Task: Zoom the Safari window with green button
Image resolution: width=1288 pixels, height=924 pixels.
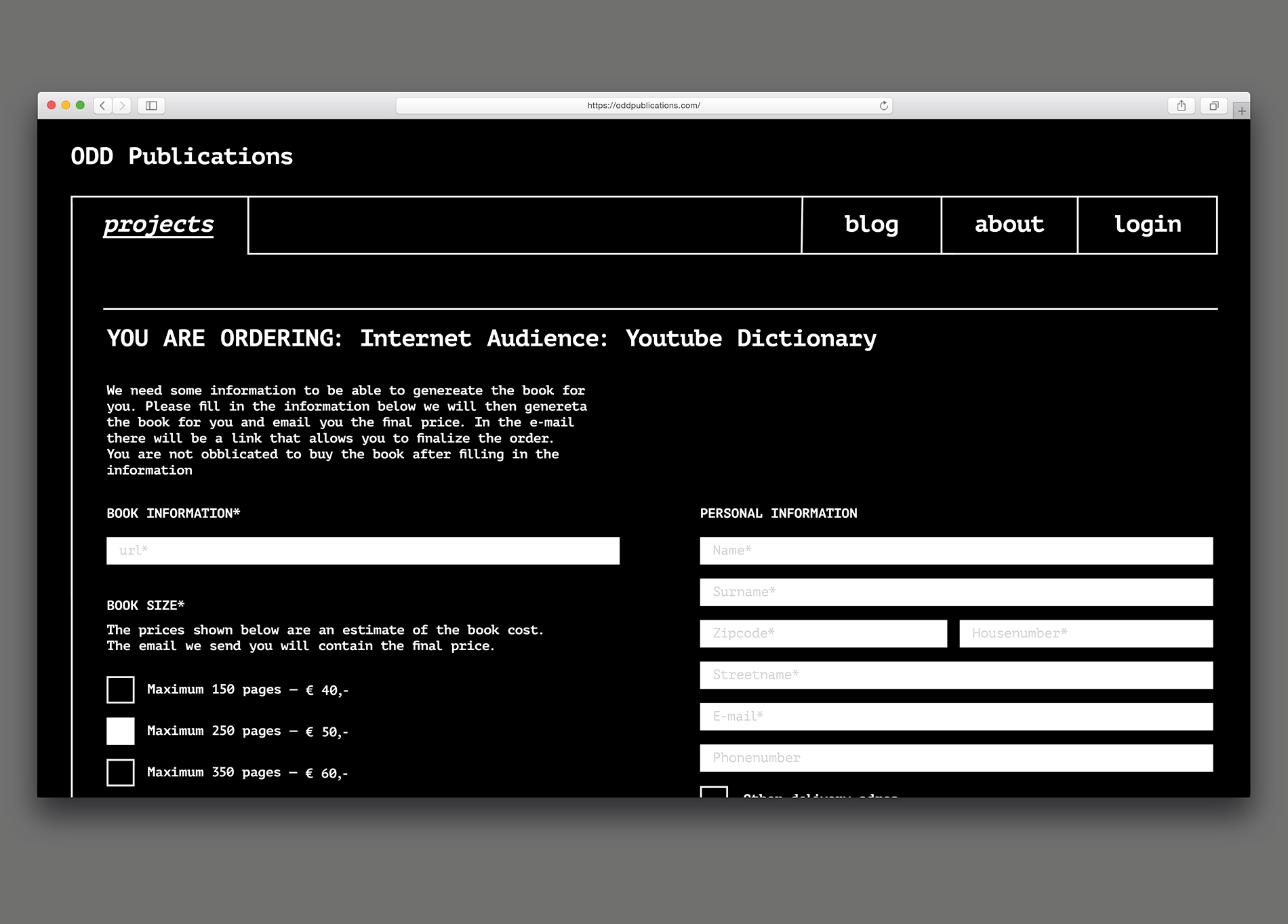Action: (x=80, y=105)
